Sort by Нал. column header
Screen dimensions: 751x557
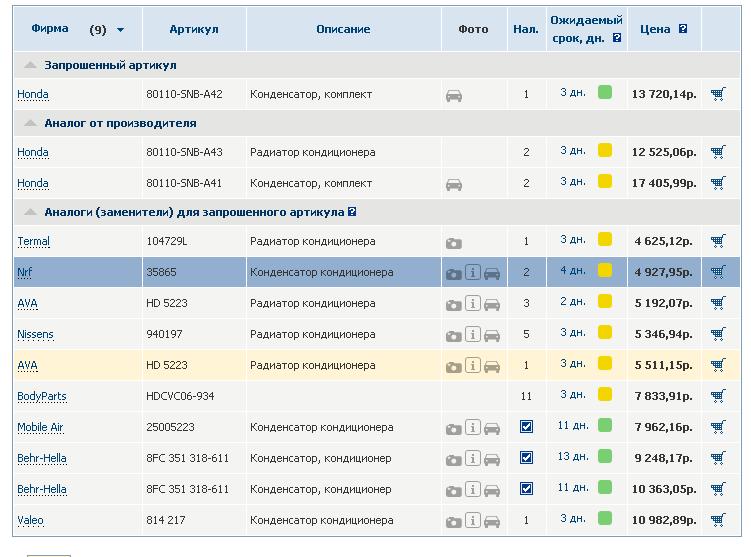(526, 29)
